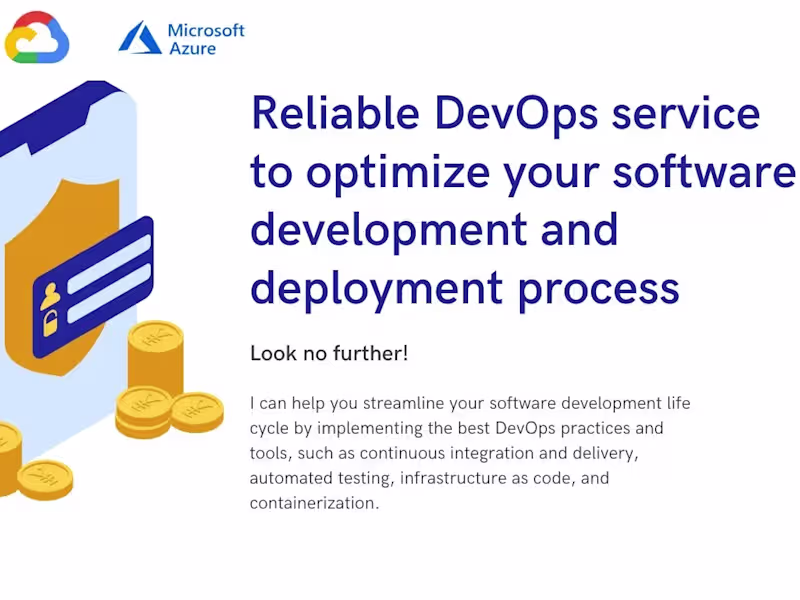The height and width of the screenshot is (600, 800).
Task: Click the "to optimize your software" line
Action: point(523,173)
